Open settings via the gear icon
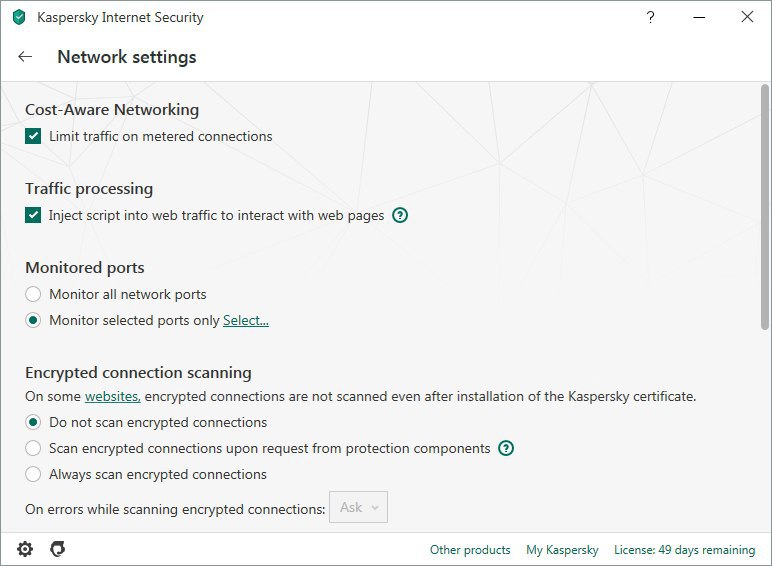The image size is (772, 566). pos(25,549)
